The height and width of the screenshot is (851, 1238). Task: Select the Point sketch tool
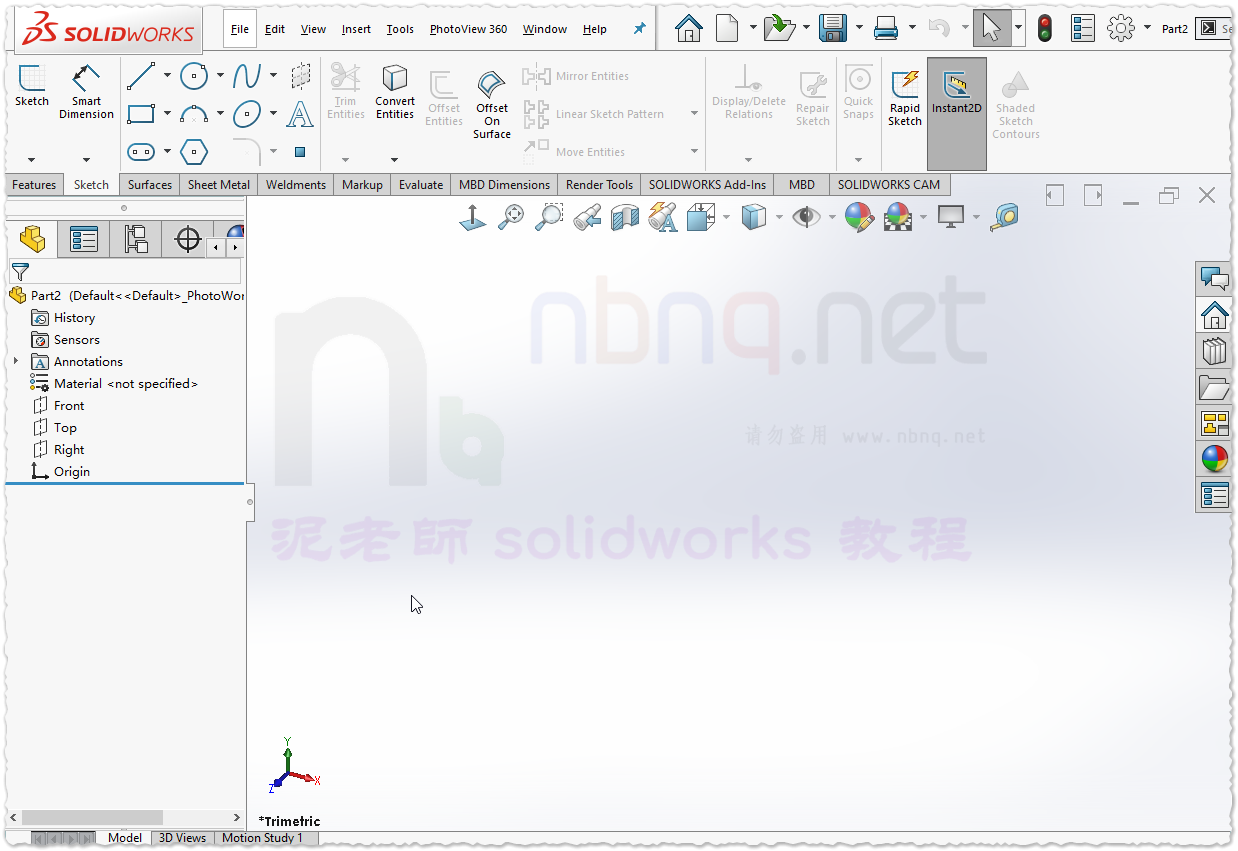tap(300, 152)
